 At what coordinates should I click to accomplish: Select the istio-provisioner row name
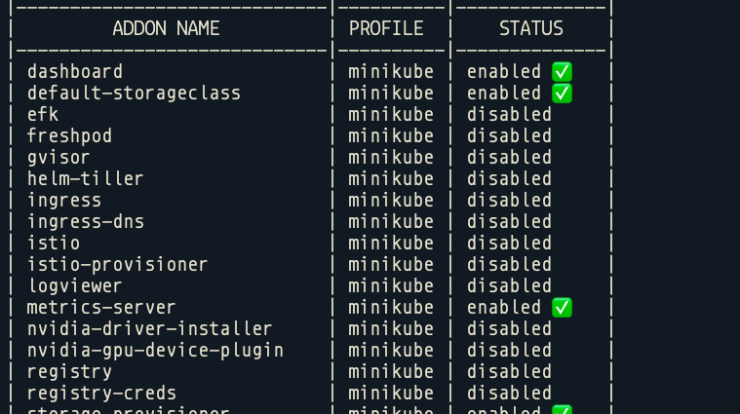click(x=118, y=265)
